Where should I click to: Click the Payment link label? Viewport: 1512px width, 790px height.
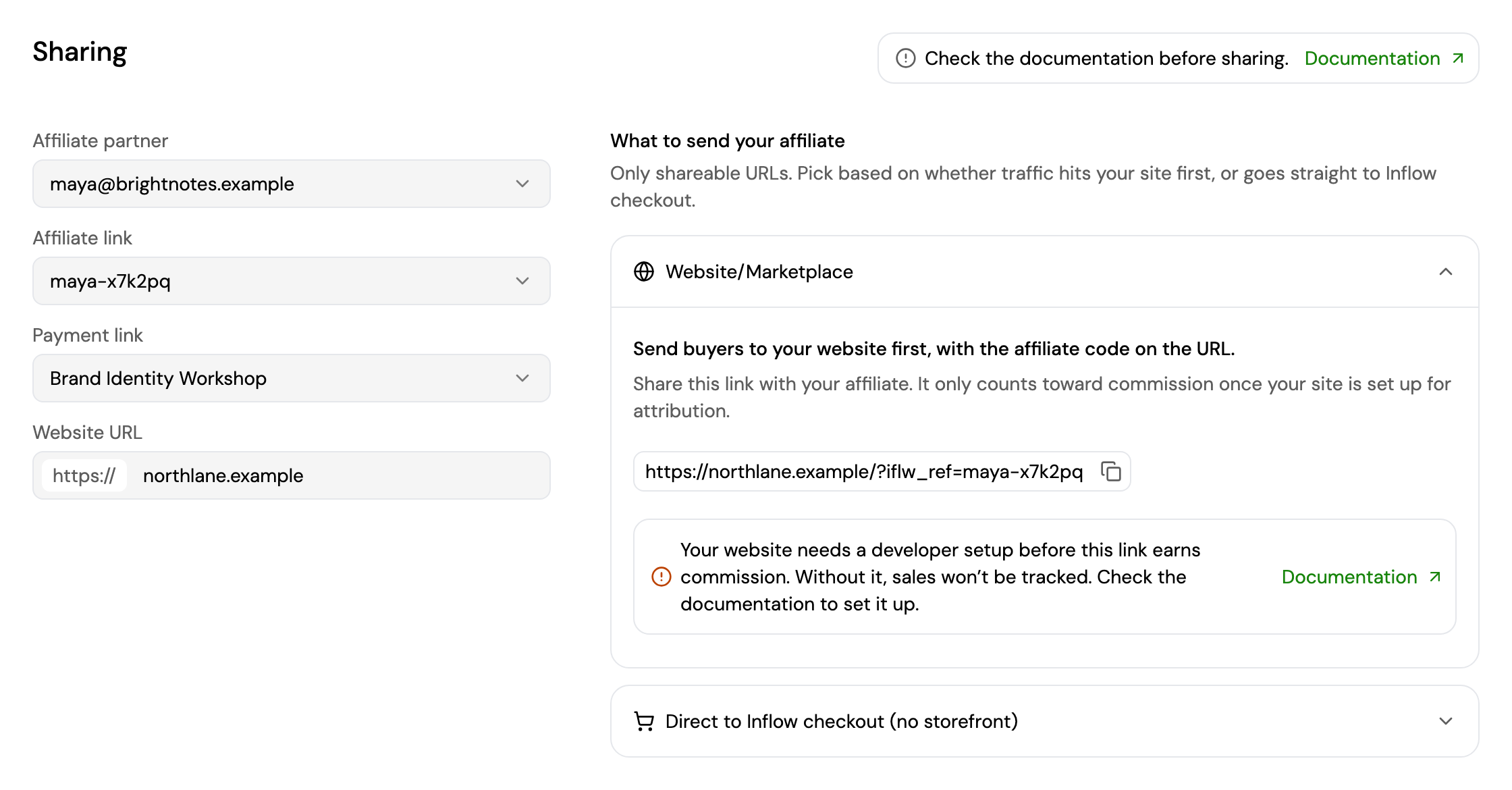(88, 335)
